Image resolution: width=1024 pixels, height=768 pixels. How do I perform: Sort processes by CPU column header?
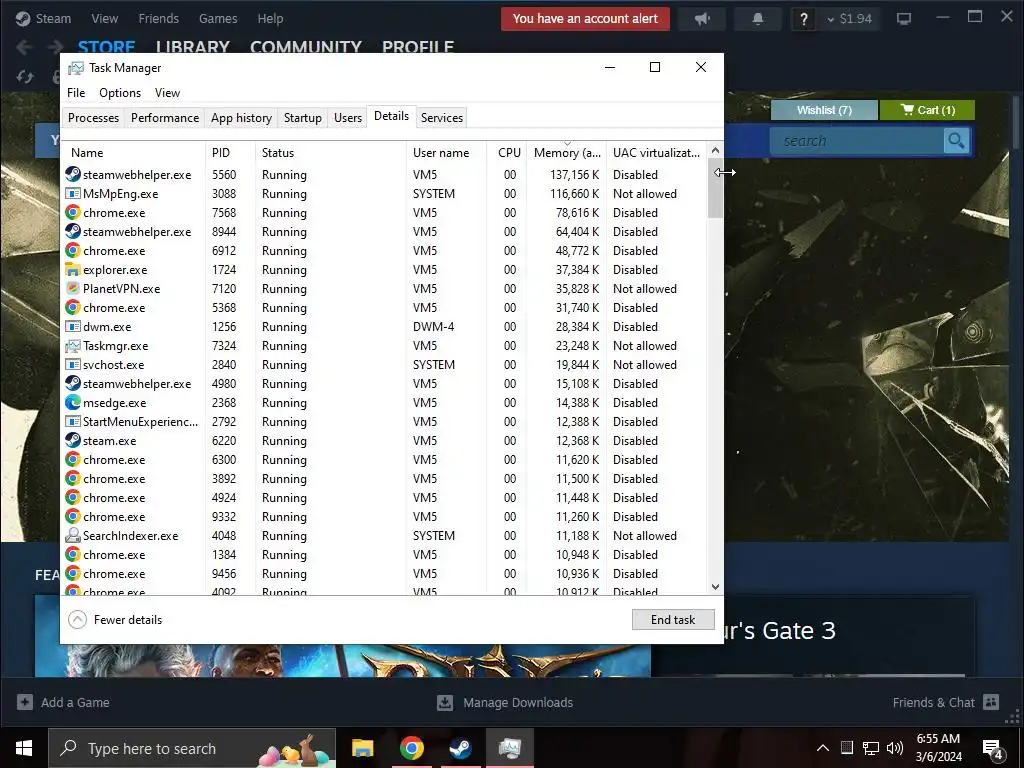507,152
